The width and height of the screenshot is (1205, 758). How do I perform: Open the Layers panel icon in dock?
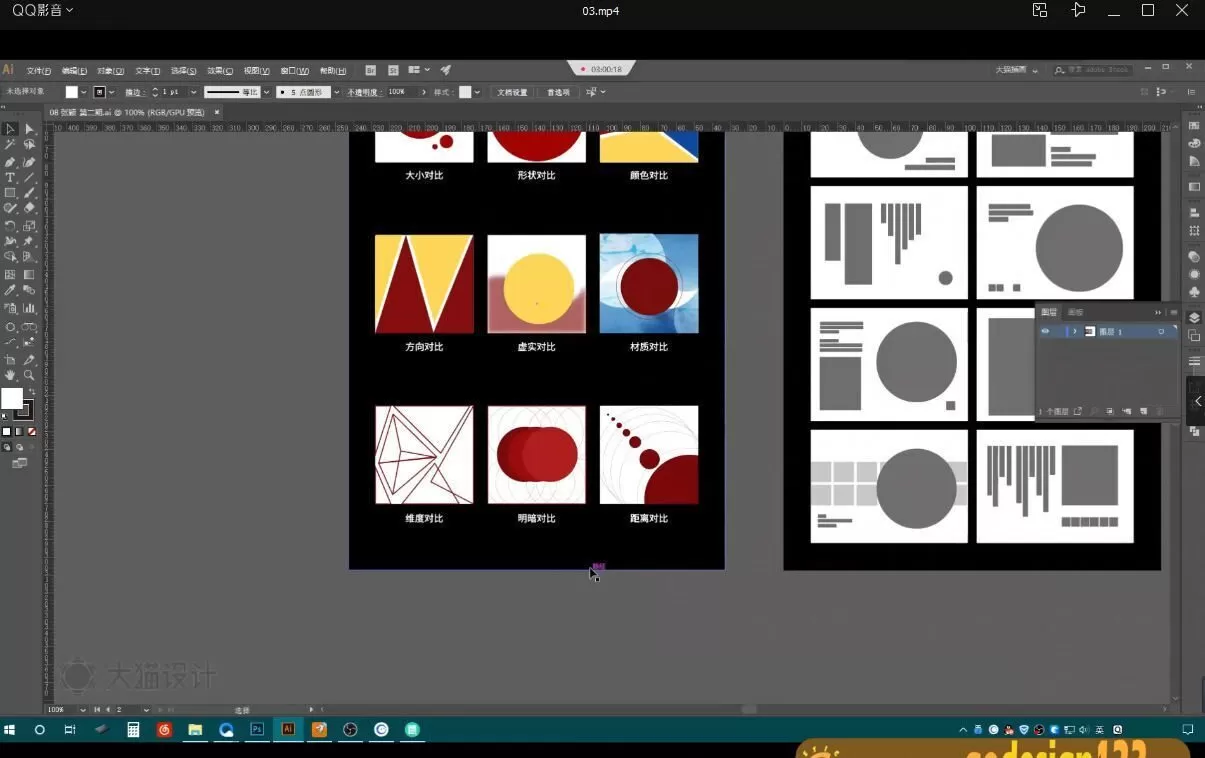coord(1194,318)
